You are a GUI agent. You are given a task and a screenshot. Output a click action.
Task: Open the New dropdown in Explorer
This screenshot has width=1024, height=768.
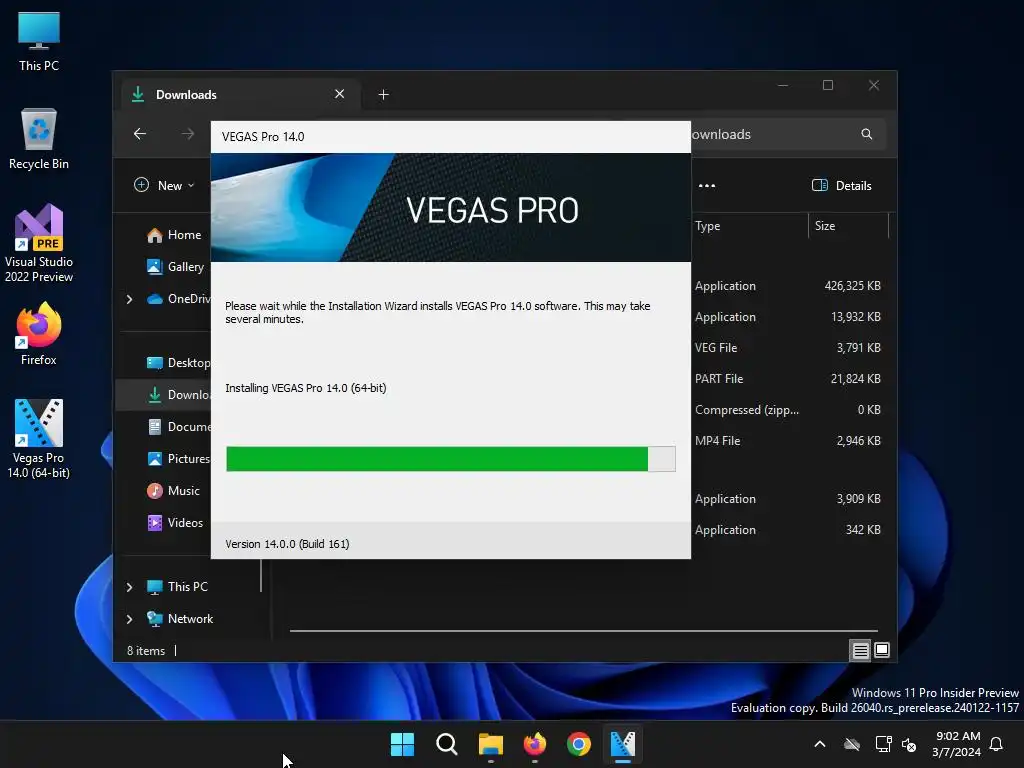[x=164, y=185]
